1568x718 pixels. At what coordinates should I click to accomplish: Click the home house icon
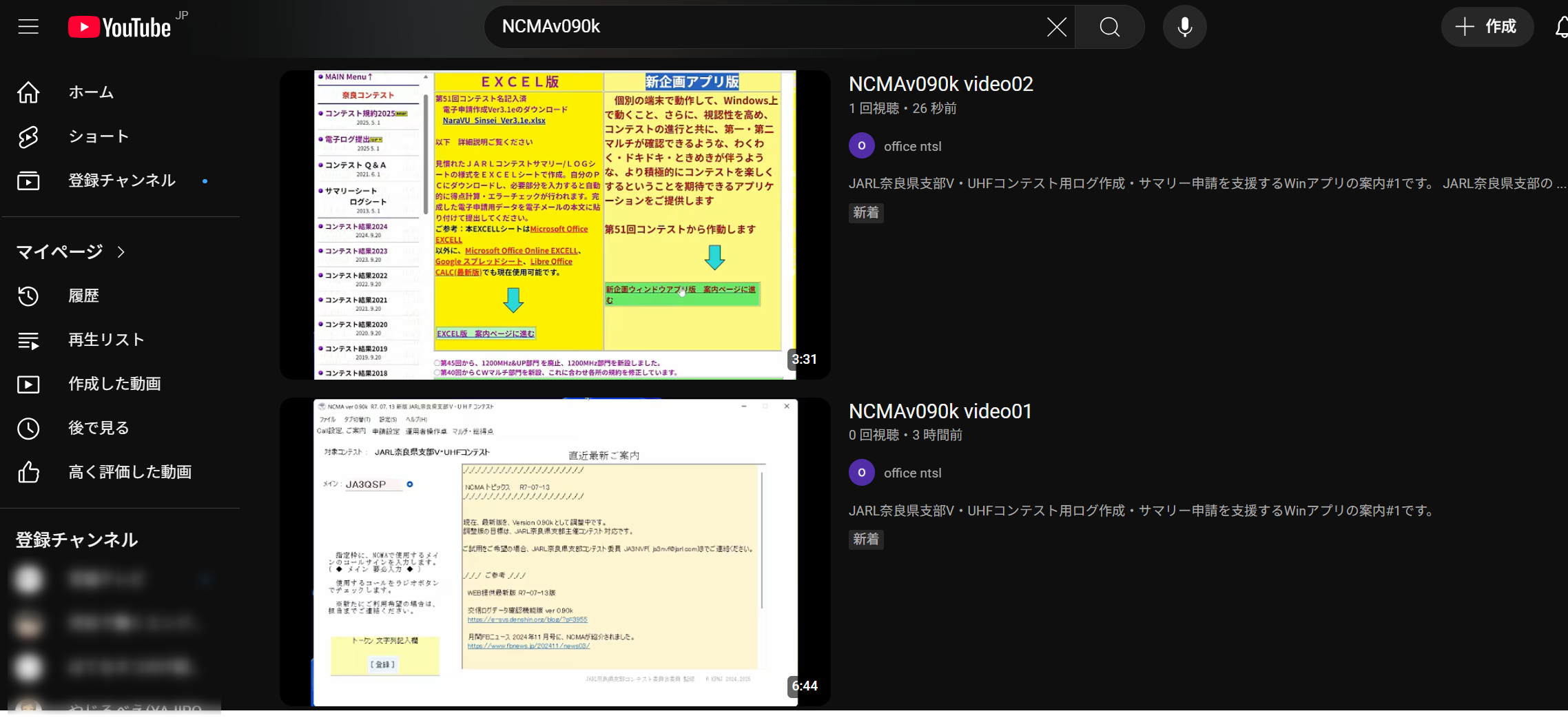[x=28, y=92]
